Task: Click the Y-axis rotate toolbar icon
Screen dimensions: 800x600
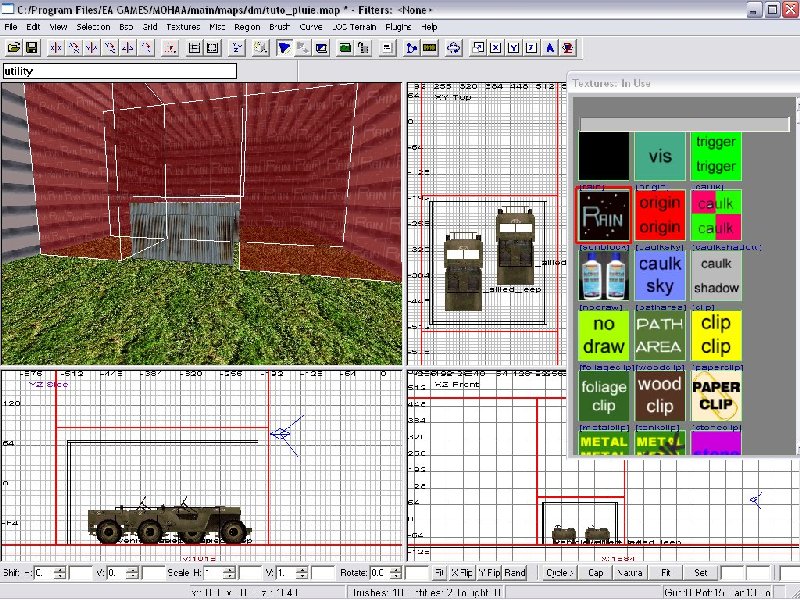Action: pos(110,48)
